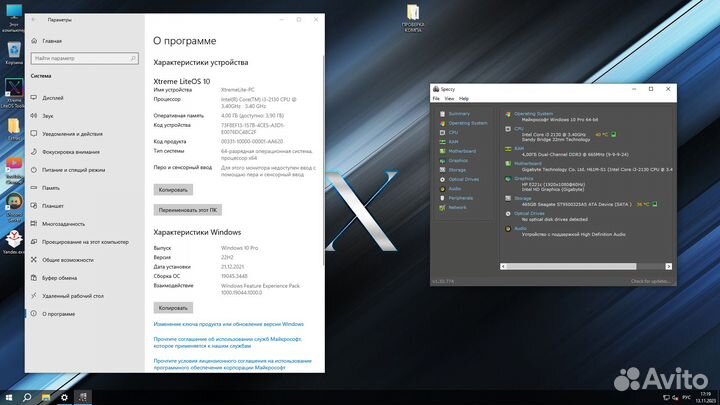The height and width of the screenshot is (405, 720).
Task: Click РУС language indicator in tray
Action: coord(686,397)
